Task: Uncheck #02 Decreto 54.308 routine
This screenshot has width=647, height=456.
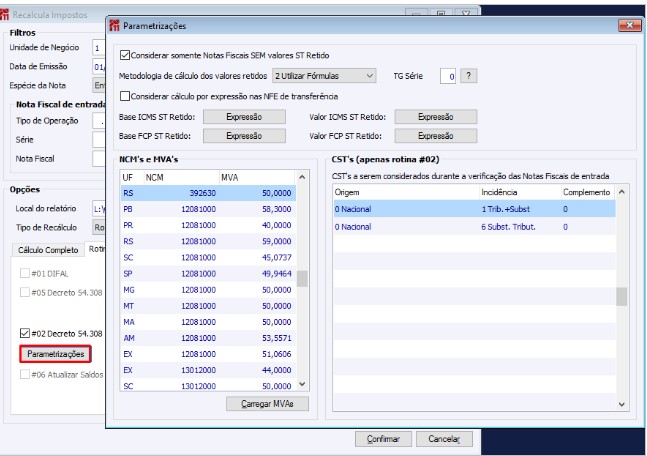Action: pyautogui.click(x=25, y=333)
